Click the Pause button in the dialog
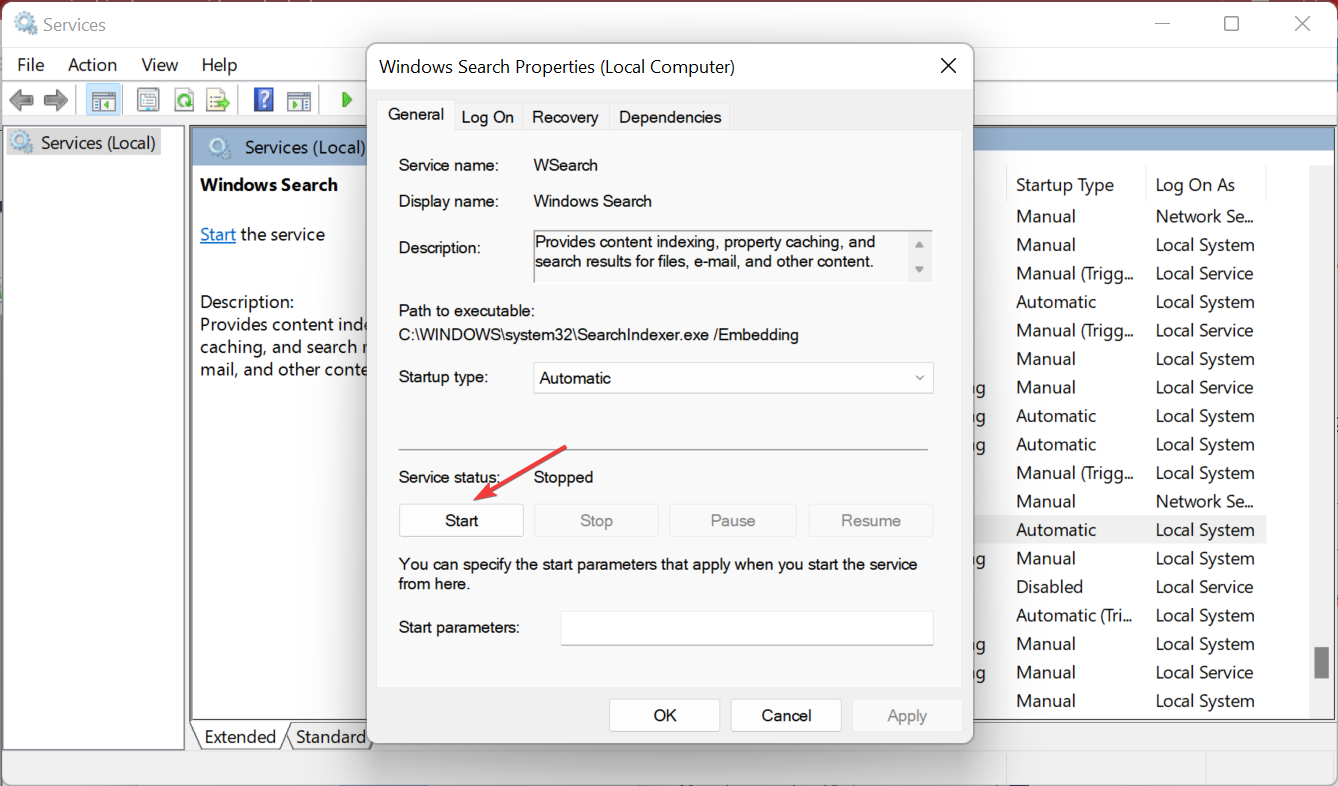This screenshot has height=786, width=1338. [x=733, y=520]
